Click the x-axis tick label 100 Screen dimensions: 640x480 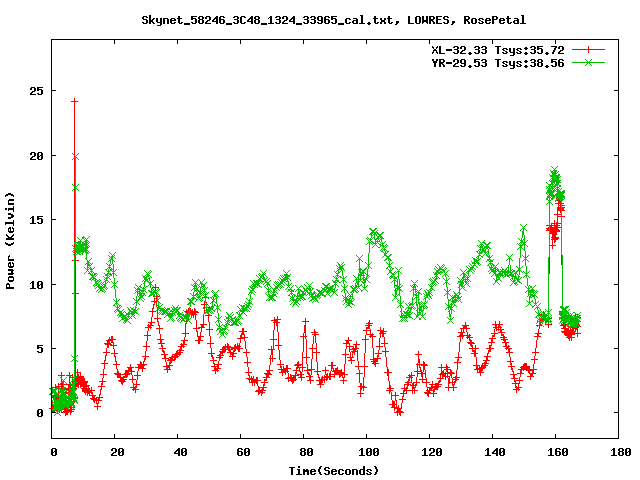click(369, 452)
